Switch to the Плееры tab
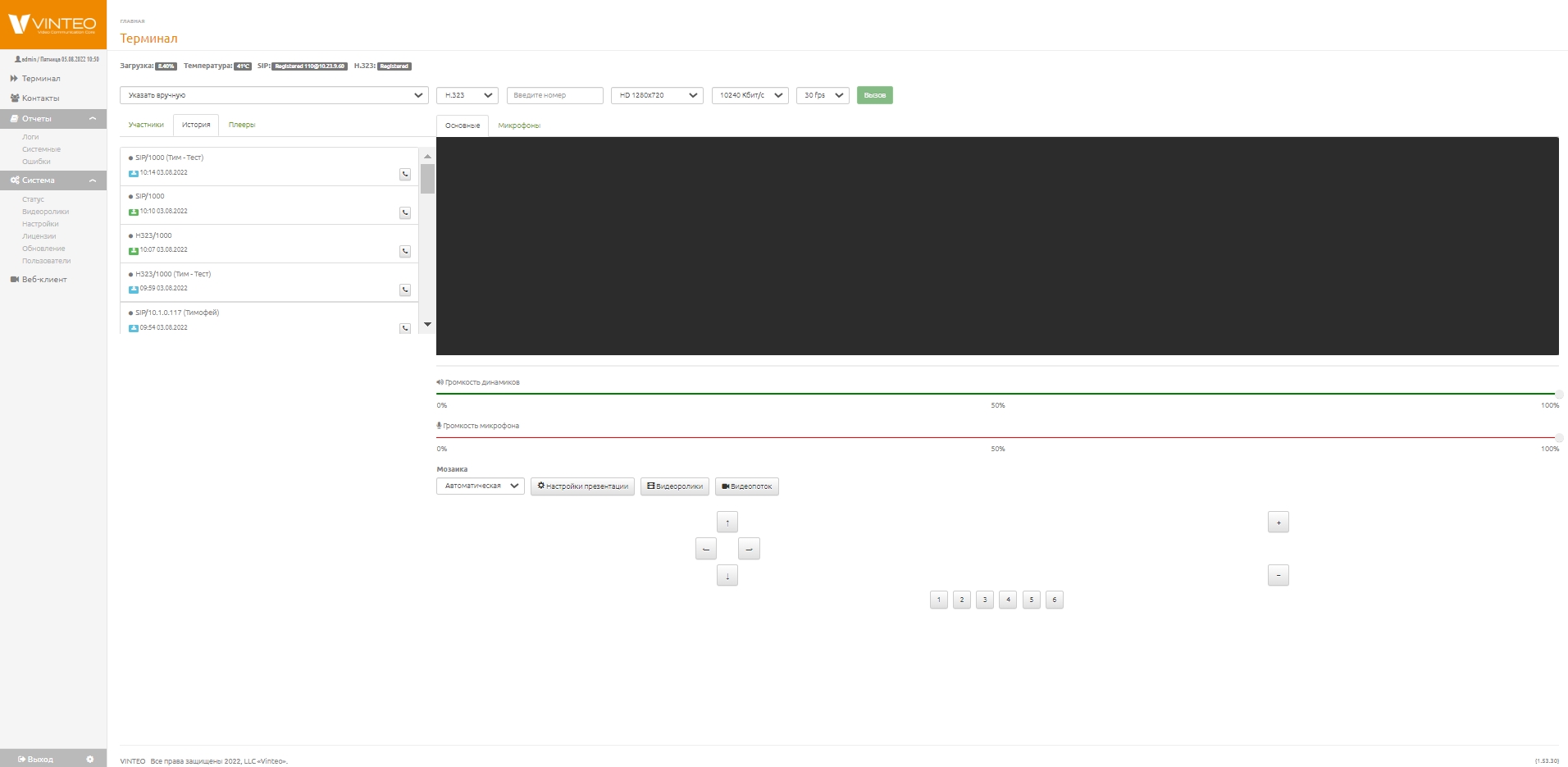 click(242, 125)
